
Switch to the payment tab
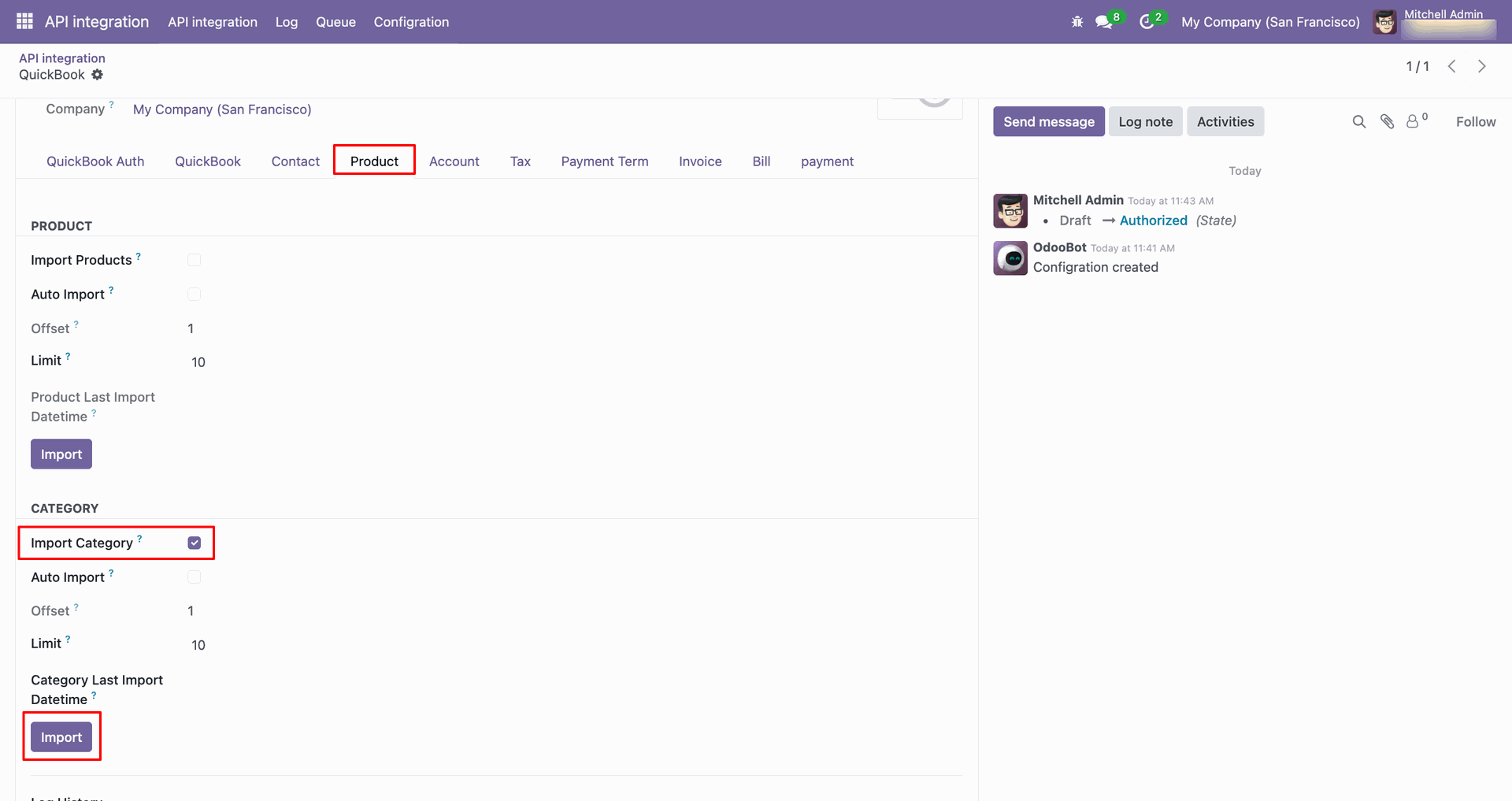click(x=827, y=161)
